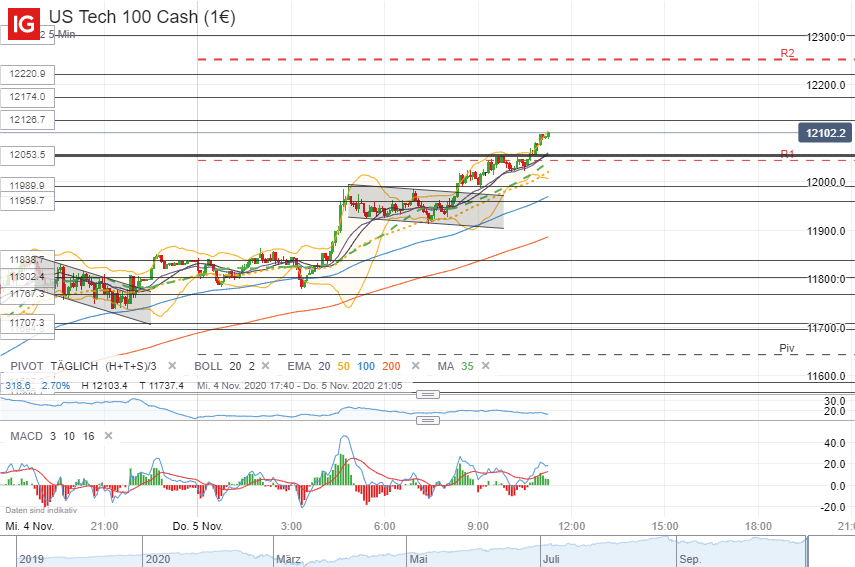The image size is (855, 567).
Task: Select the EMA 100 period value
Action: click(x=366, y=366)
